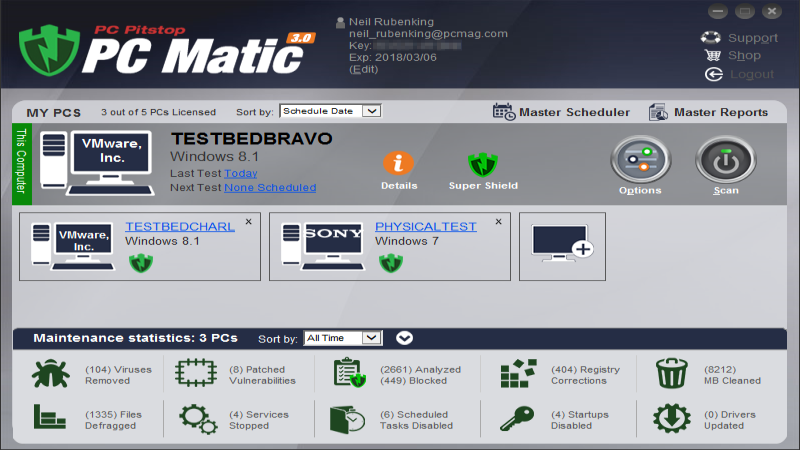Click the None Scheduled next test link
Screen dimensions: 800x450
[x=269, y=187]
